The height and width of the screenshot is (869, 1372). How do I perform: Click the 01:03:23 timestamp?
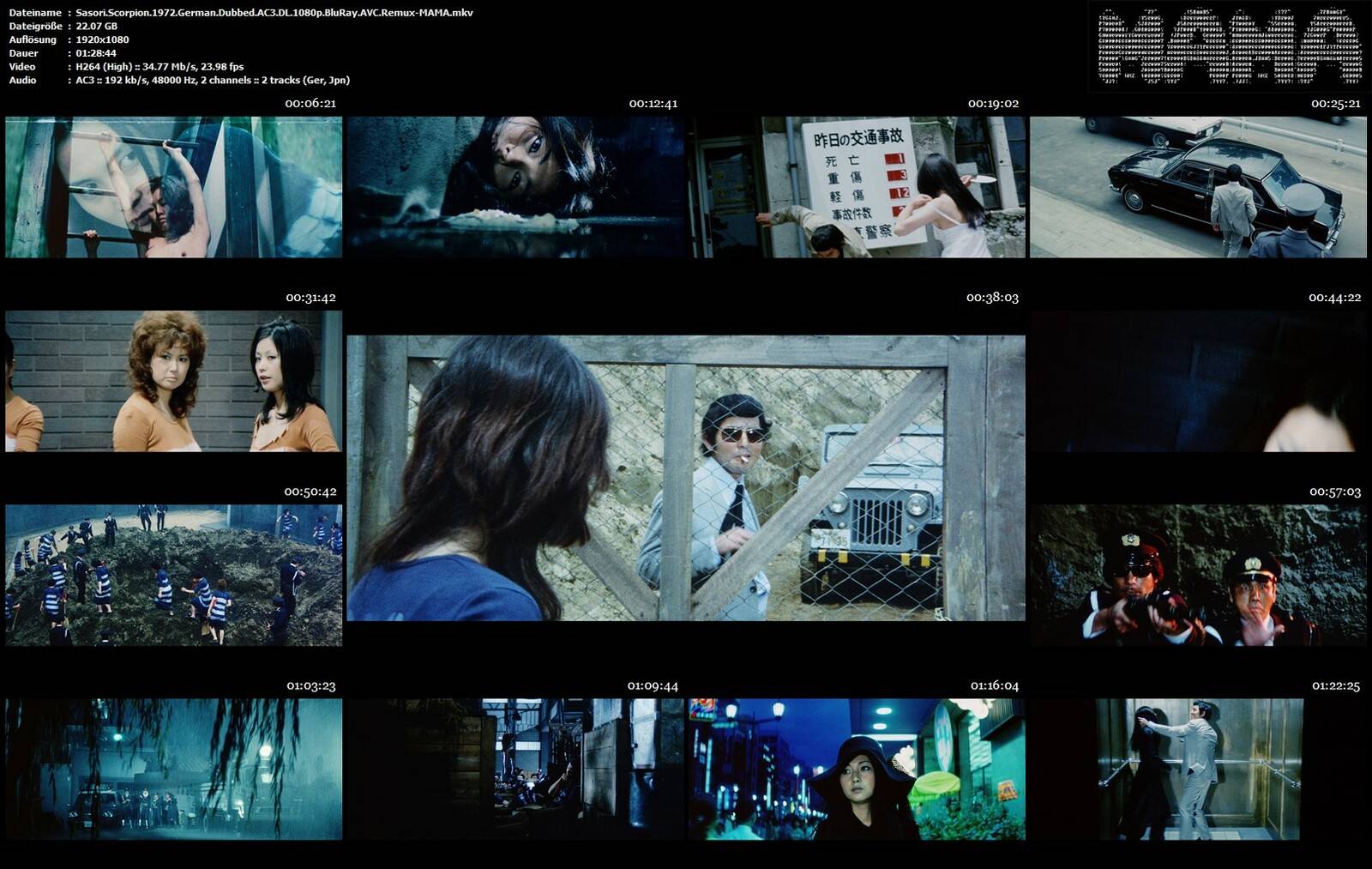coord(311,685)
